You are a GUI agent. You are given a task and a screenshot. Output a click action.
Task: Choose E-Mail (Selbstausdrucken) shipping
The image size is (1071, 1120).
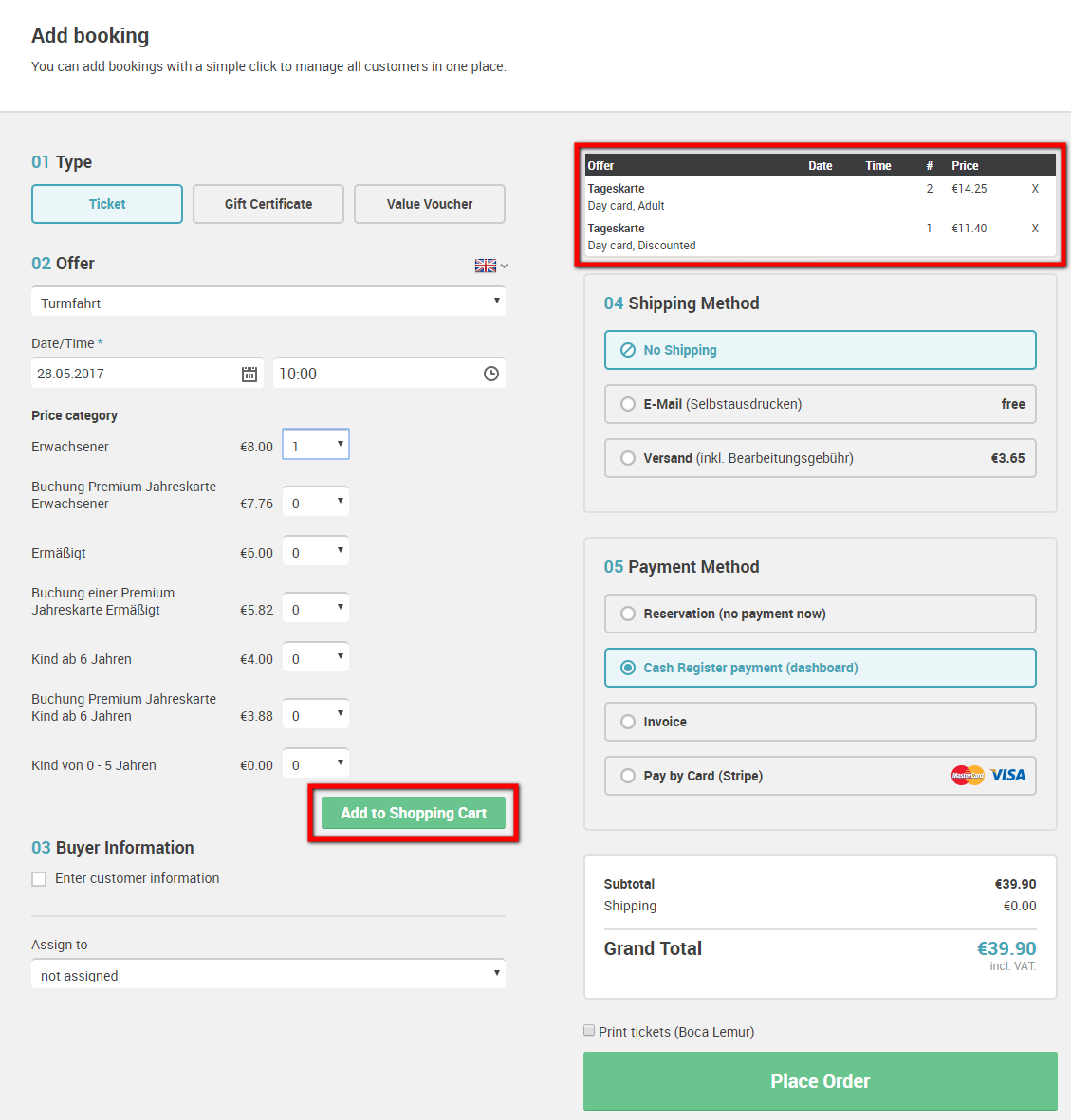821,404
